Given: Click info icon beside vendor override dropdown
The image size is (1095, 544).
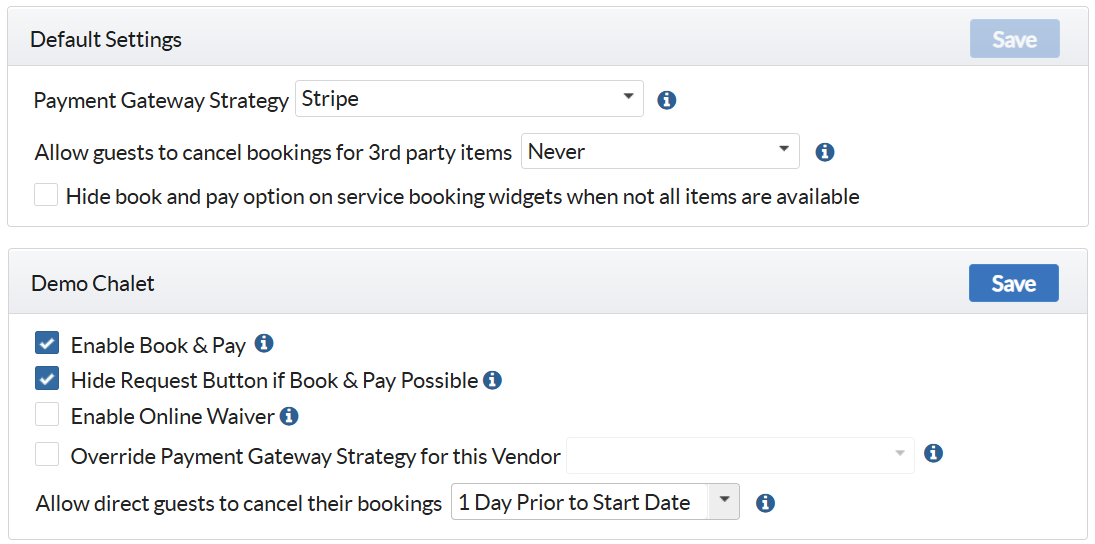Looking at the screenshot, I should tap(933, 453).
